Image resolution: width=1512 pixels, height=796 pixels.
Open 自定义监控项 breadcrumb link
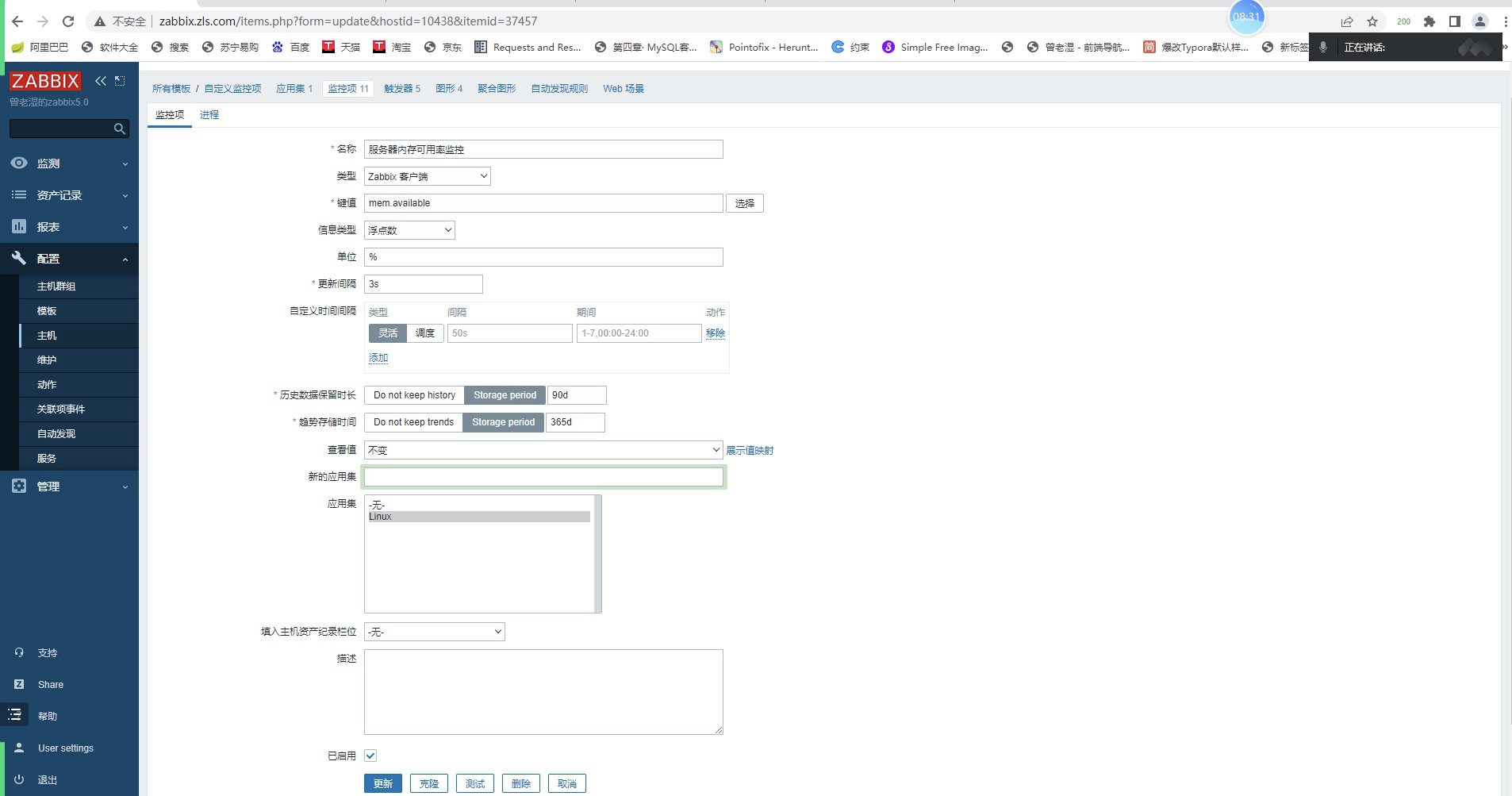pos(232,89)
